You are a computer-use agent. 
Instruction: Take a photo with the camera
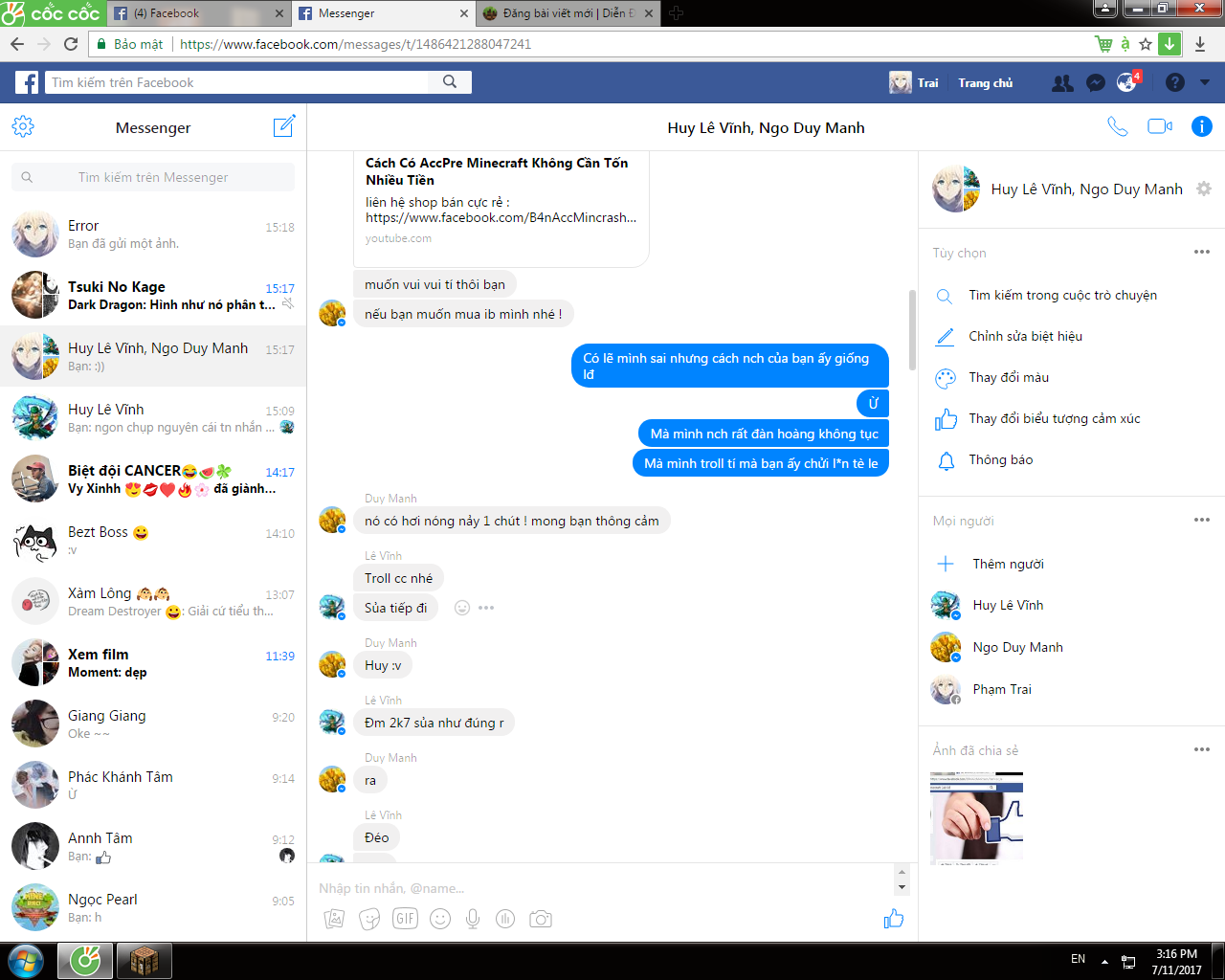click(541, 919)
